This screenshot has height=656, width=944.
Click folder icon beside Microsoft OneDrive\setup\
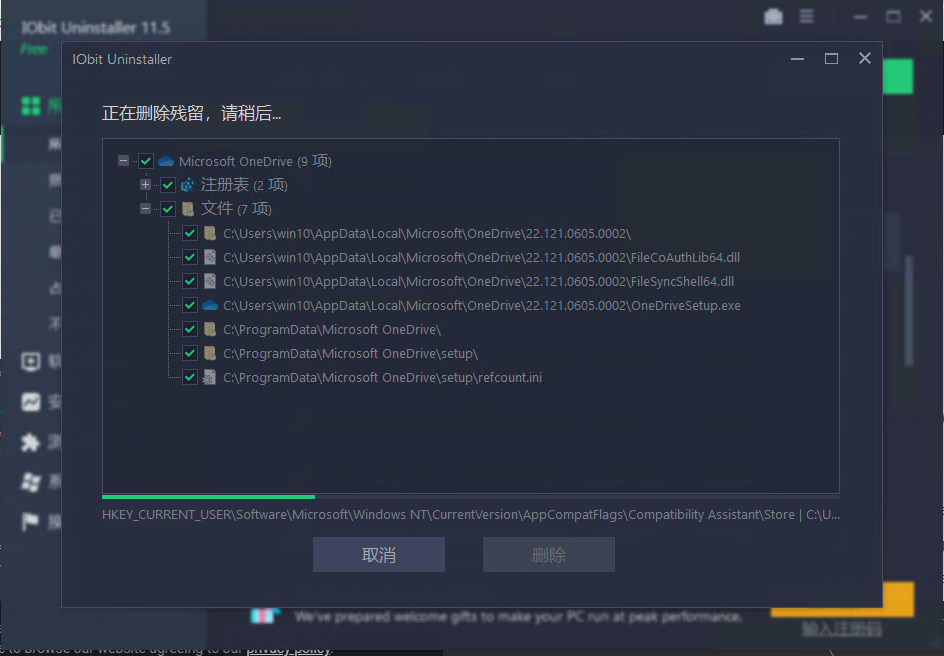pyautogui.click(x=210, y=353)
